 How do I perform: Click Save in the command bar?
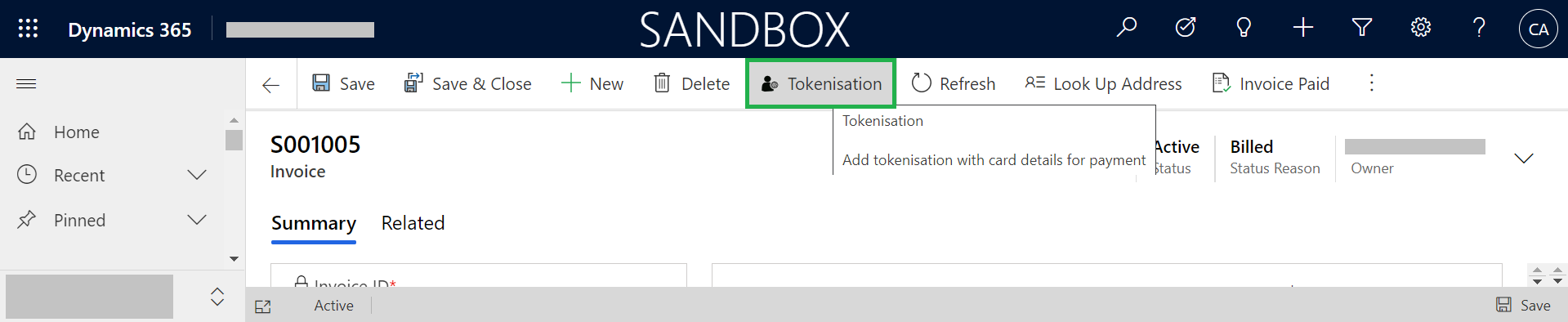pyautogui.click(x=343, y=83)
